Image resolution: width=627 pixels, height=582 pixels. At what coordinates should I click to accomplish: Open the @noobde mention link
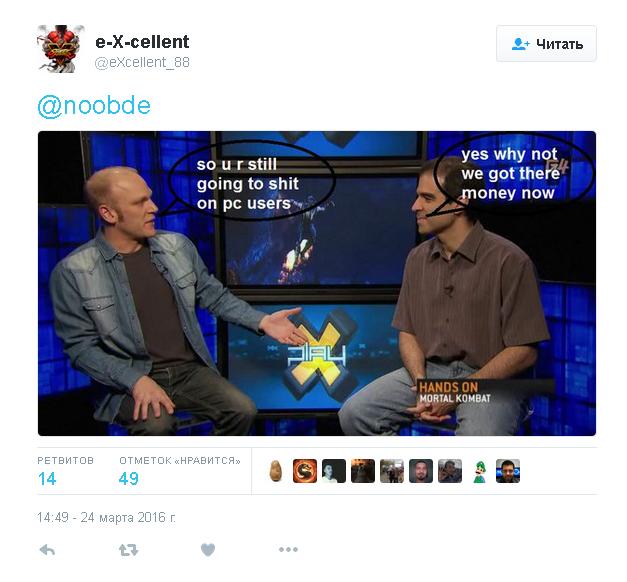[94, 106]
